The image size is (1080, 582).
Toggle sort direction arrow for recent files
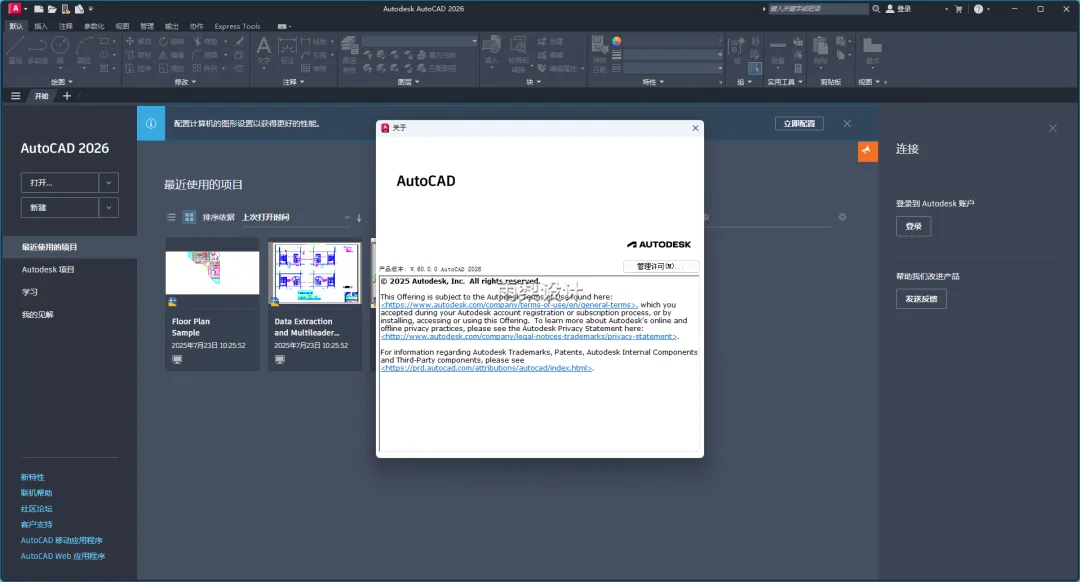[359, 218]
